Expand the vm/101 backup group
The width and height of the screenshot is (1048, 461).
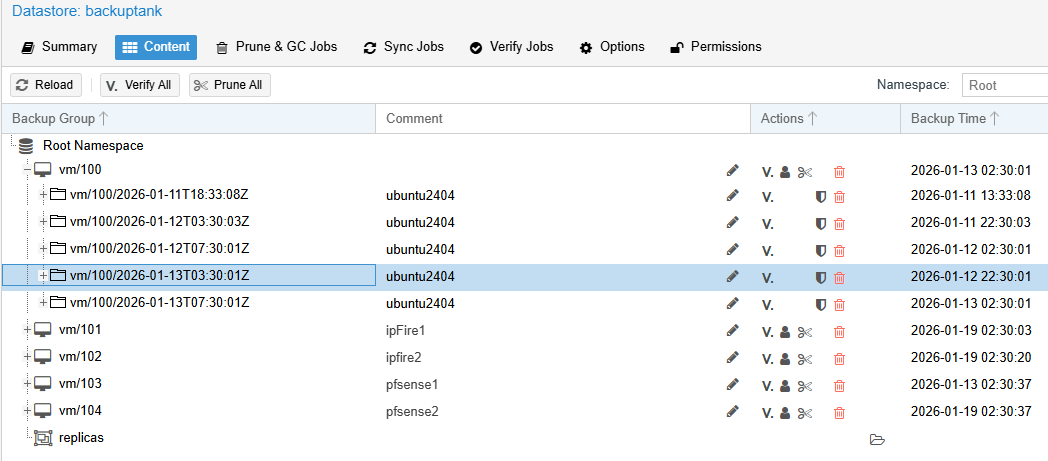[28, 330]
